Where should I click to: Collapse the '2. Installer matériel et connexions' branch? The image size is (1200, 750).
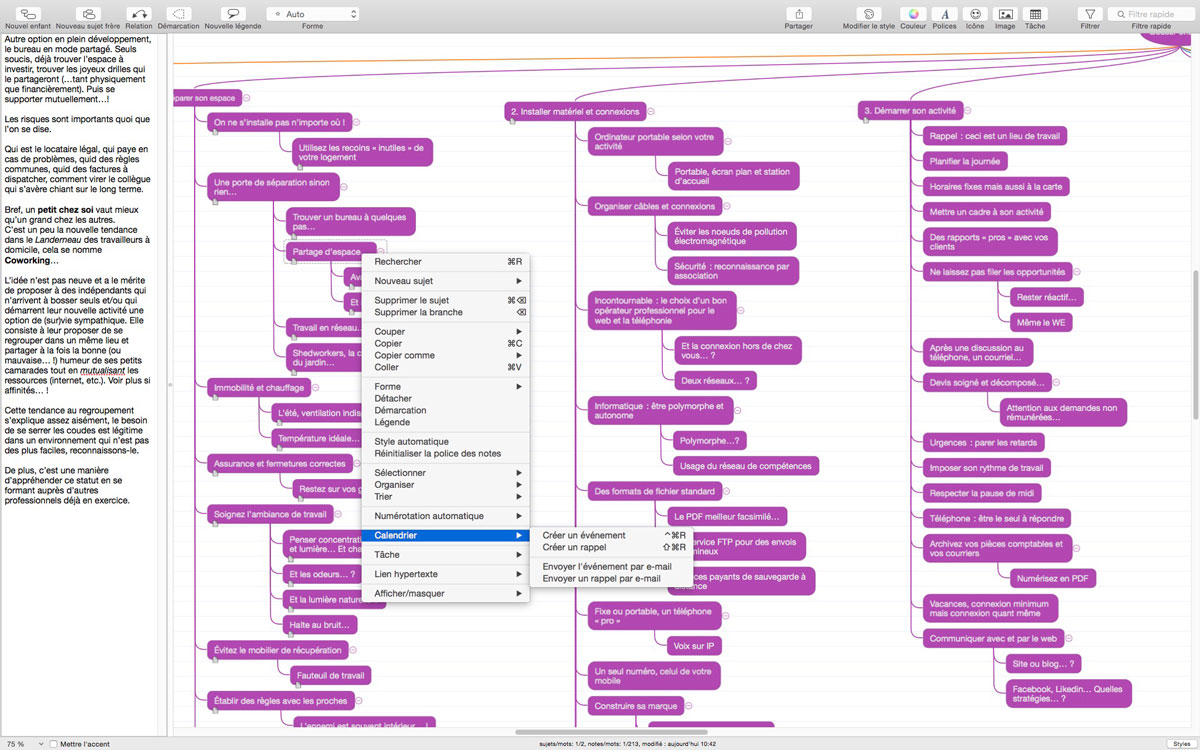[x=649, y=112]
